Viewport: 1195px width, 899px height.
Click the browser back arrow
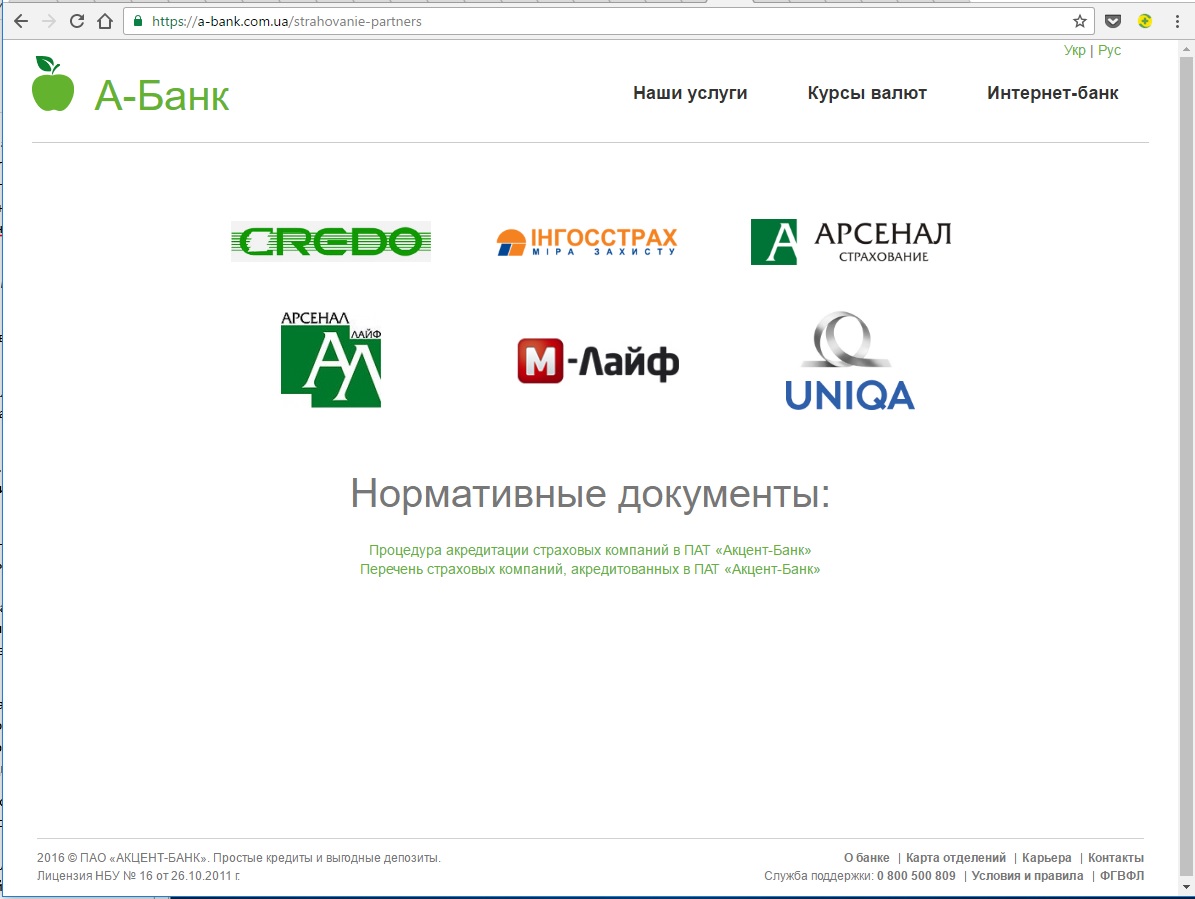[21, 21]
